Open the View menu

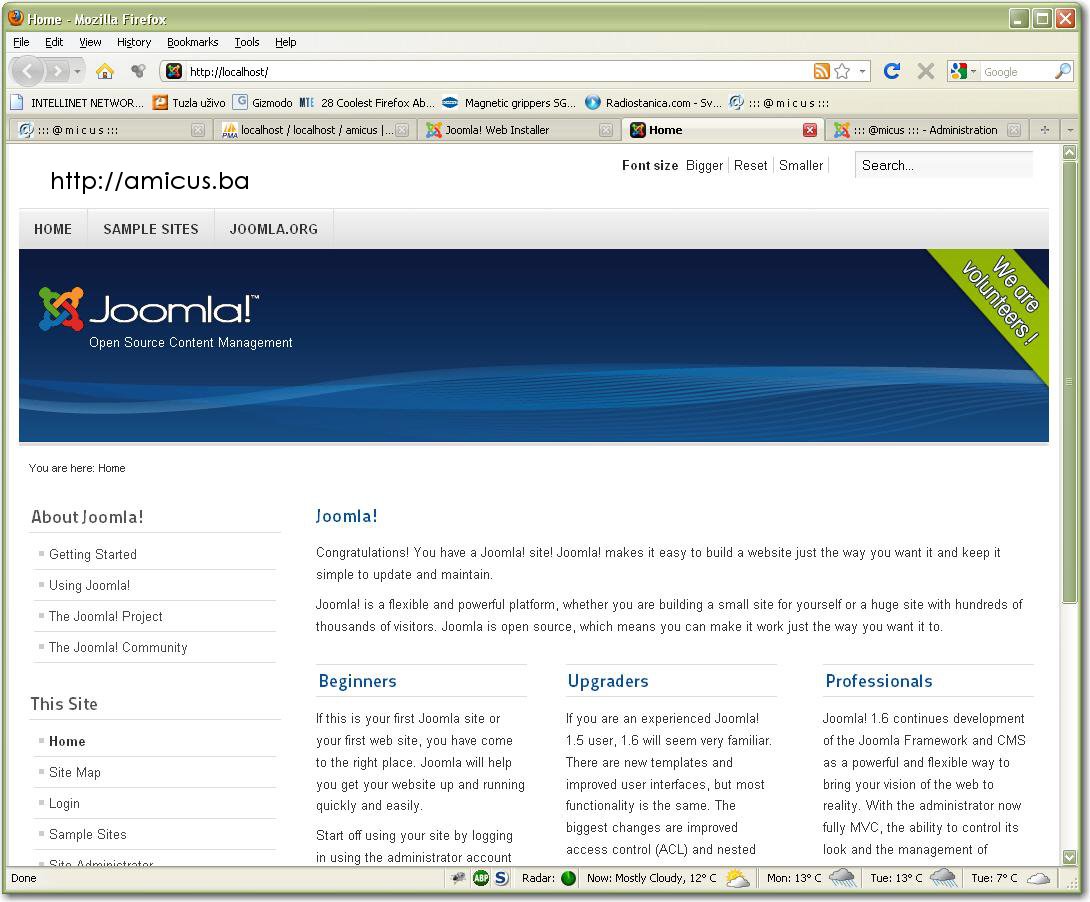point(90,42)
